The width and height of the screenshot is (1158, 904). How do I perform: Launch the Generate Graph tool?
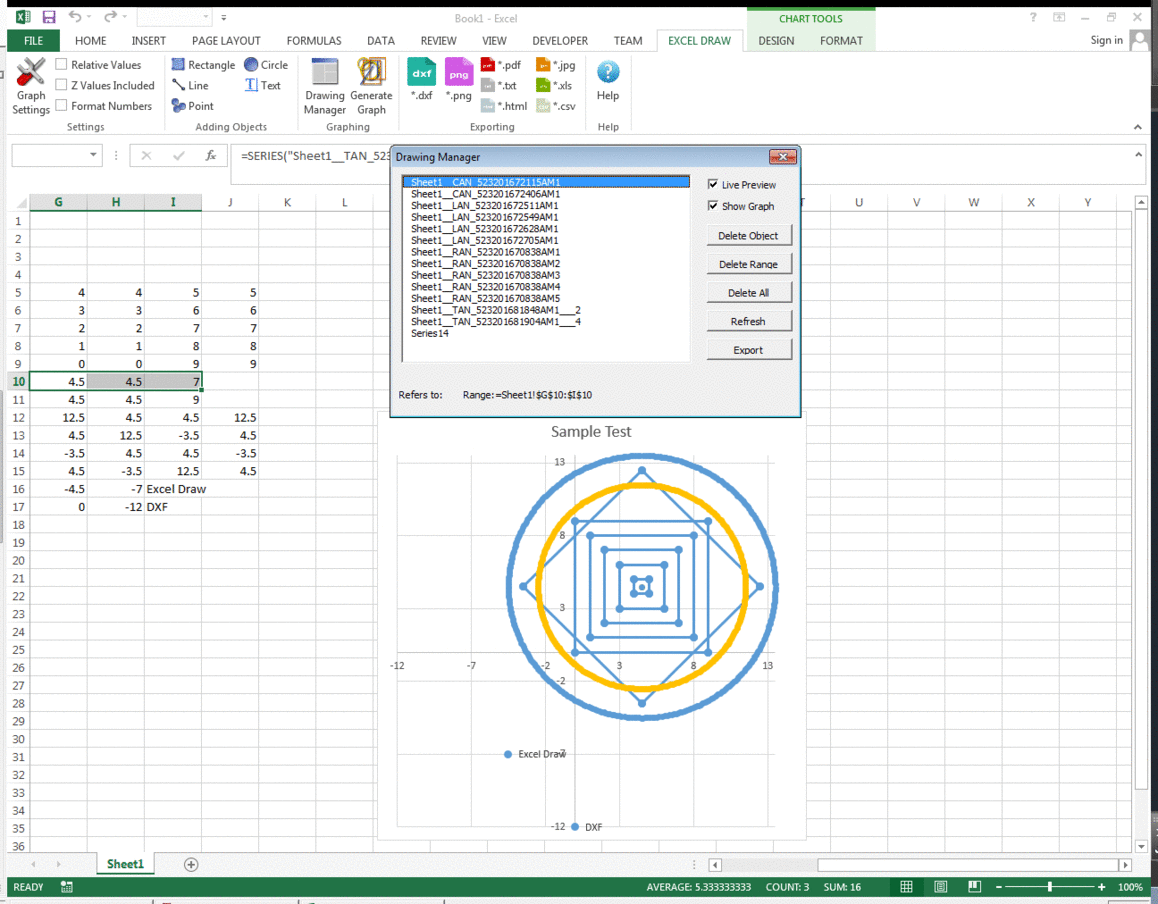point(371,86)
